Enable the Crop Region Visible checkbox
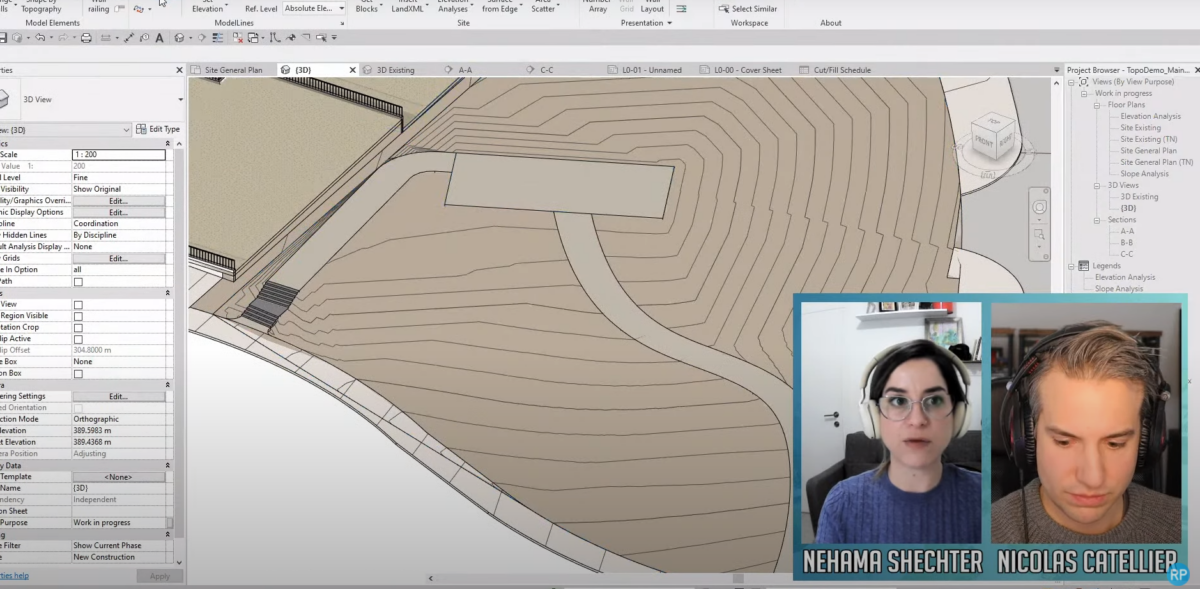Screen dimensions: 1200x589 point(78,316)
